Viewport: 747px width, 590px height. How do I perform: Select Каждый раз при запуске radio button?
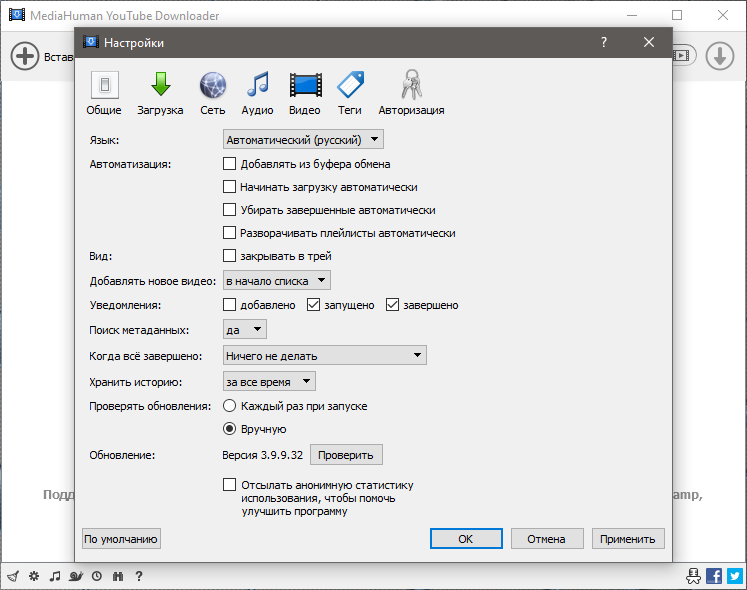pos(230,406)
